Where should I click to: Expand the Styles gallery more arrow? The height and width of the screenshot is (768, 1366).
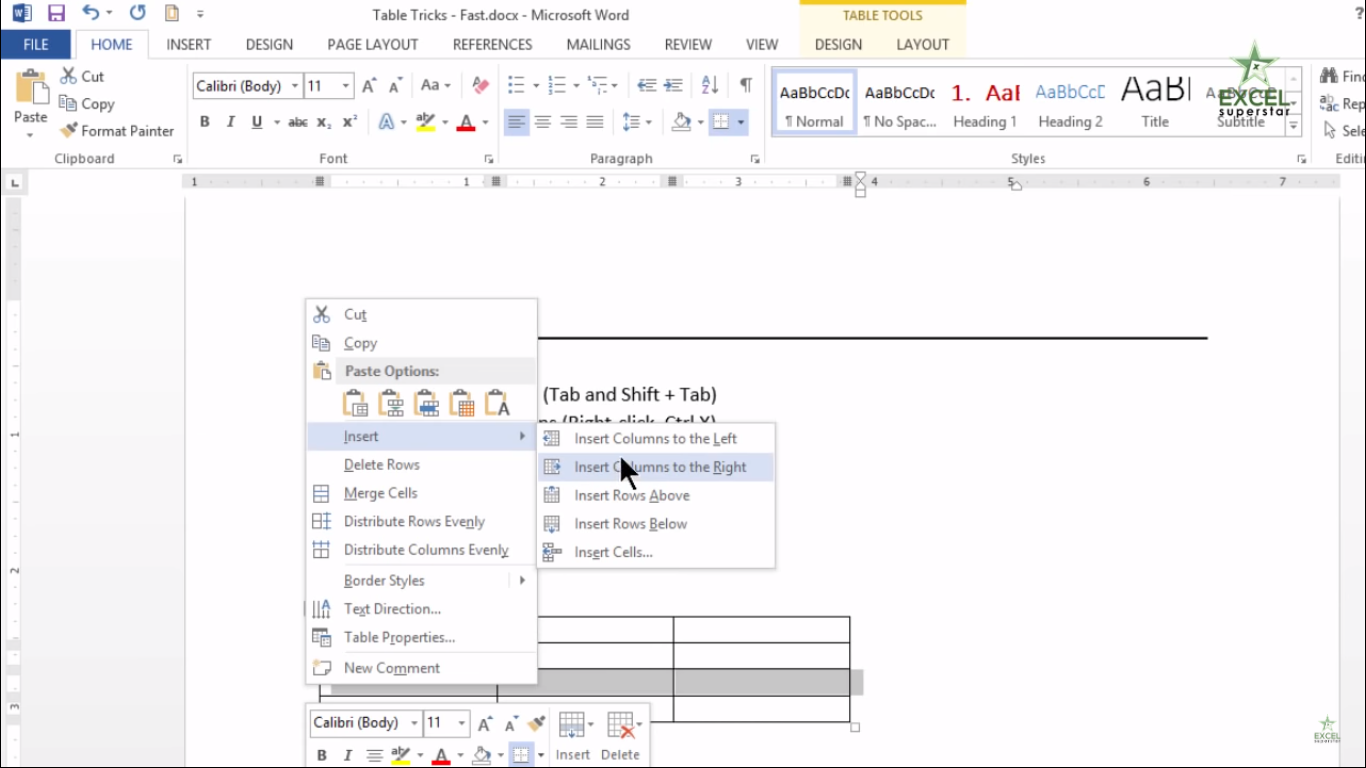pos(1293,127)
